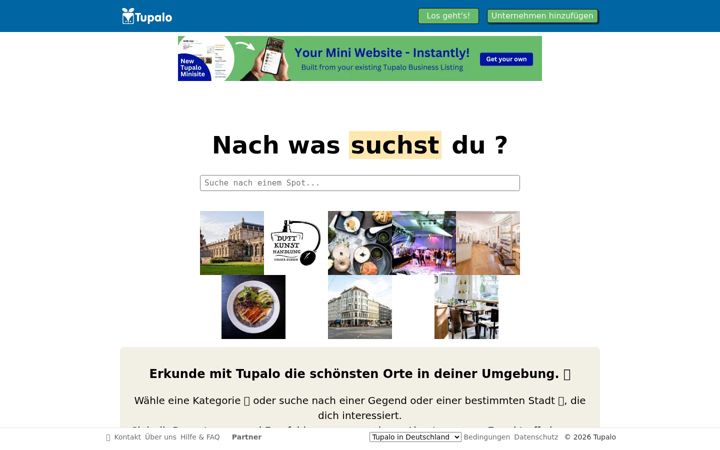
Task: Click the 'Erkunde mit Tupalo' heading
Action: pos(360,374)
